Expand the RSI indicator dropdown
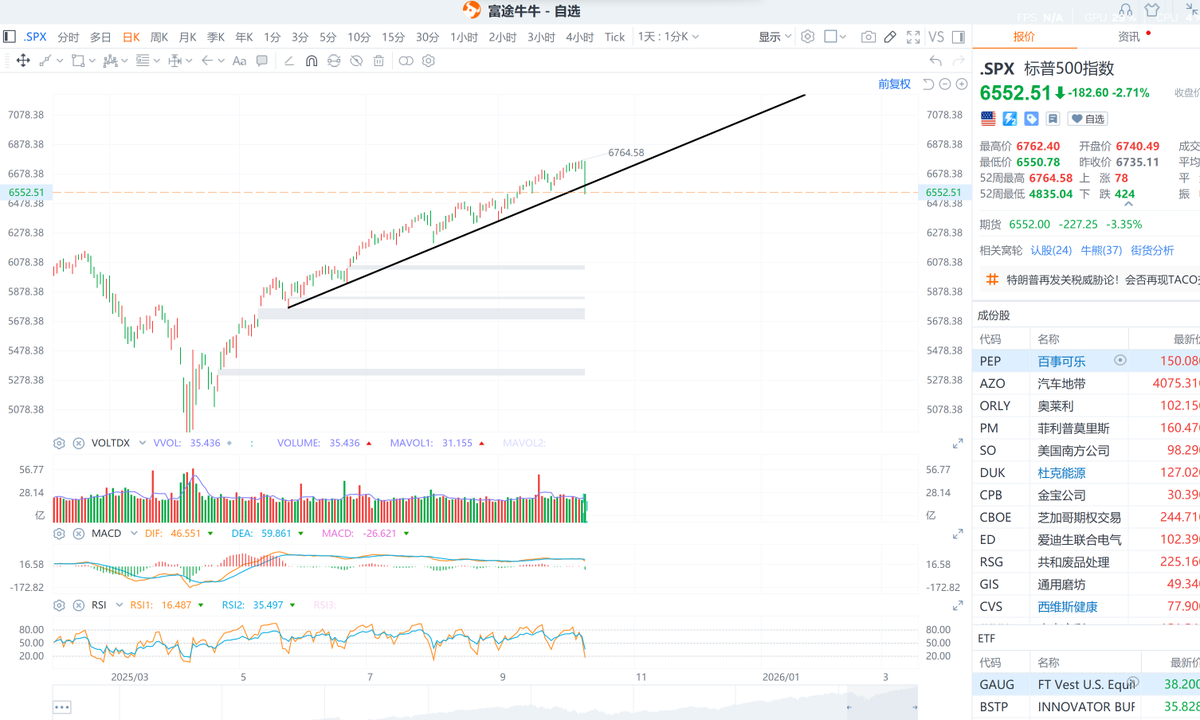This screenshot has width=1200, height=720. [x=120, y=605]
